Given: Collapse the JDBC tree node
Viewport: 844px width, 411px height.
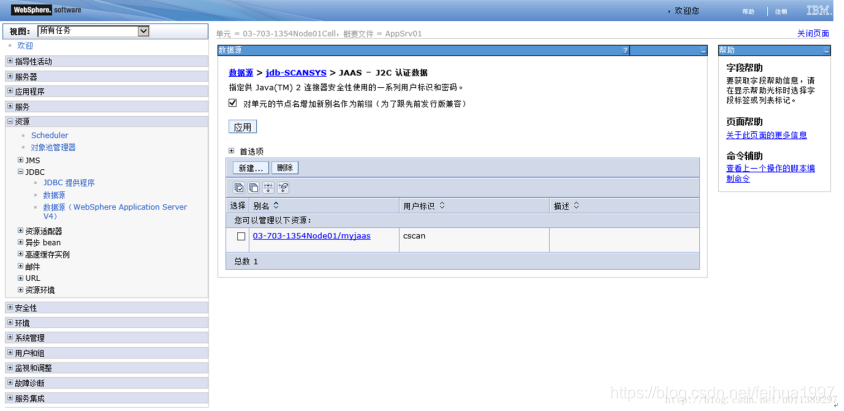Looking at the screenshot, I should pyautogui.click(x=21, y=172).
